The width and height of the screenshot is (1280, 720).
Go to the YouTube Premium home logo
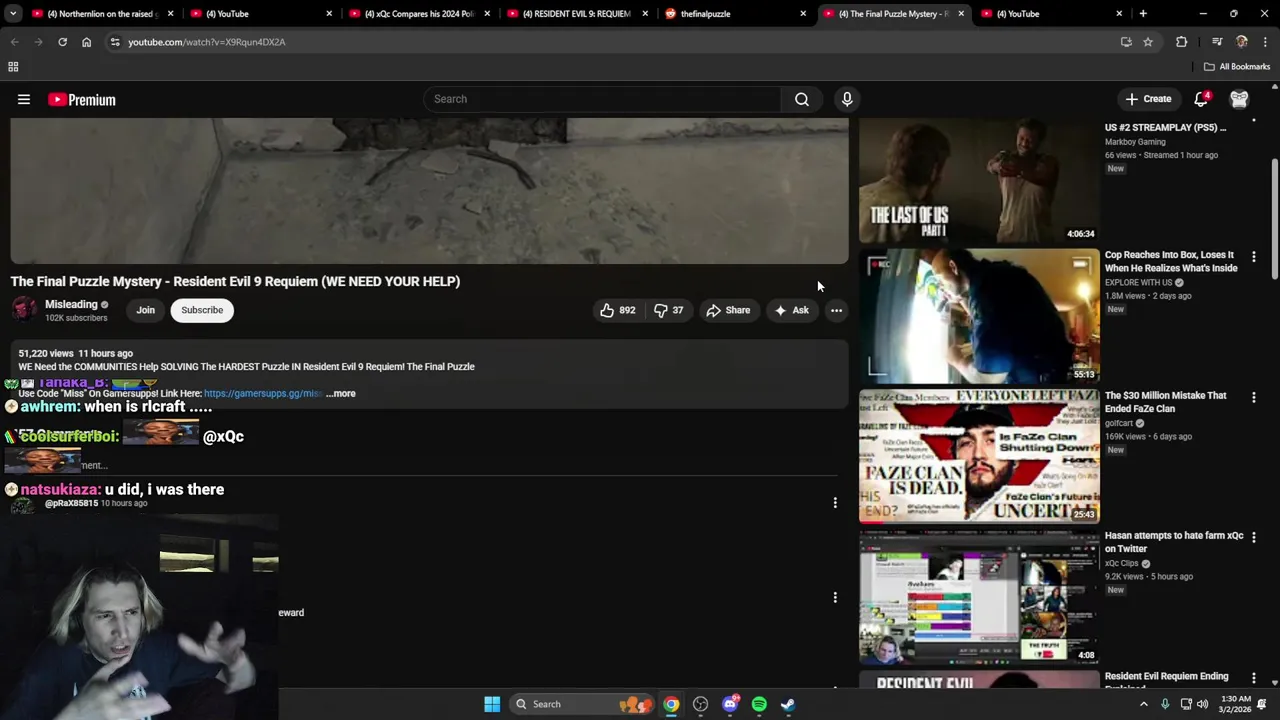pos(82,99)
